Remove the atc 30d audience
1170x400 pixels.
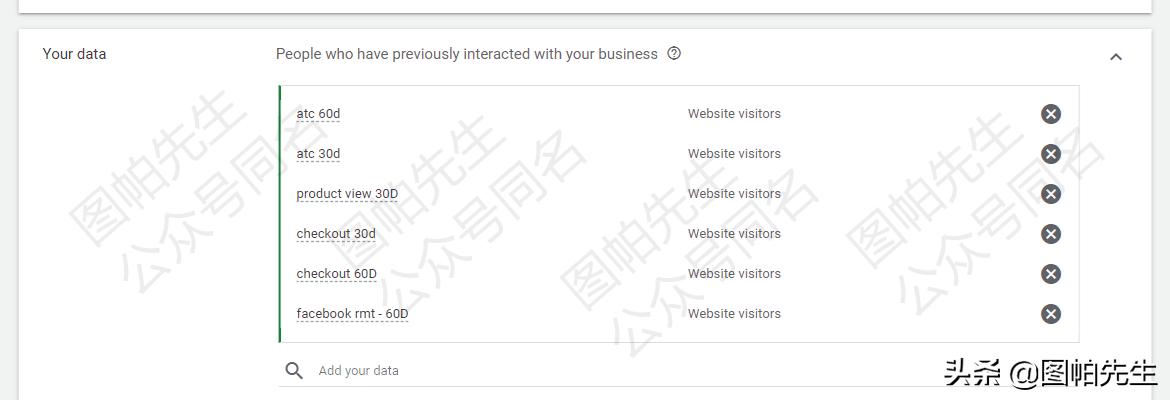pos(1050,154)
